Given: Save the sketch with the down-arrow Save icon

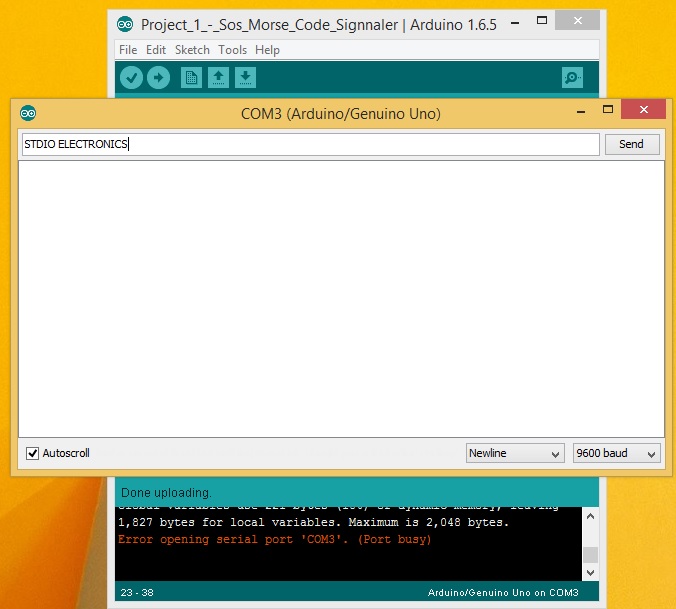Looking at the screenshot, I should [245, 78].
